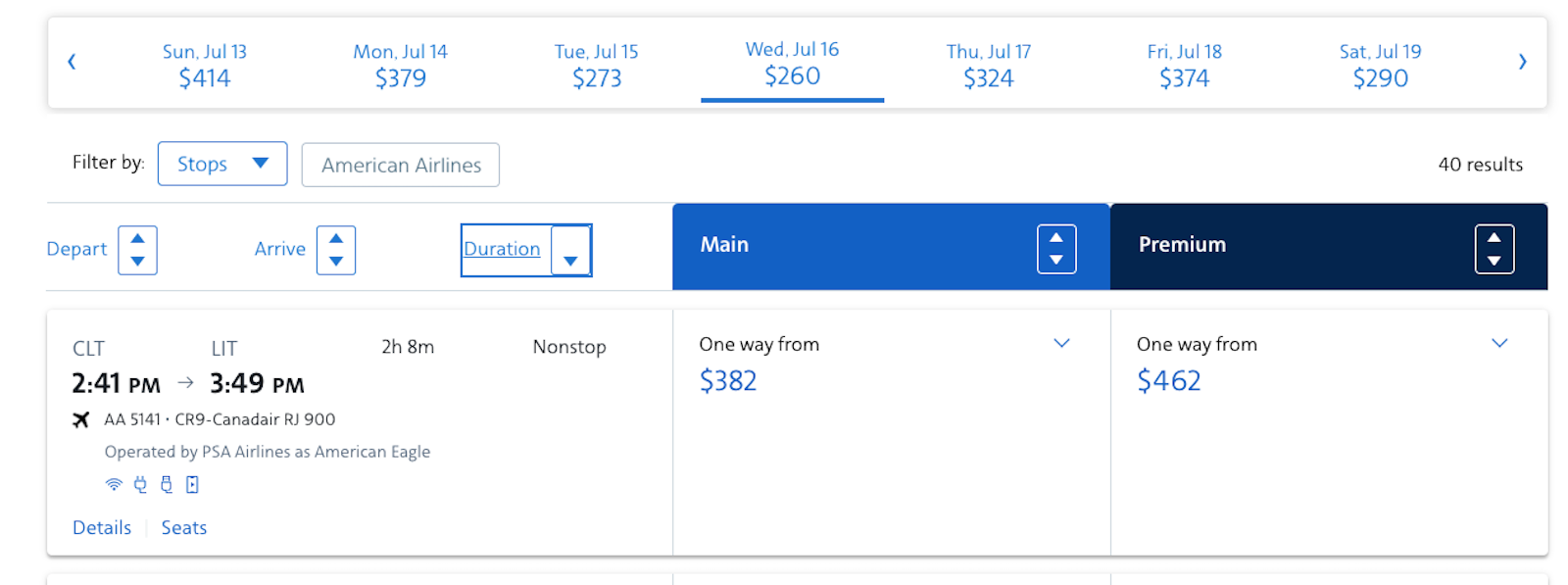Go to previous dates with left arrow
The image size is (1568, 585).
point(72,62)
